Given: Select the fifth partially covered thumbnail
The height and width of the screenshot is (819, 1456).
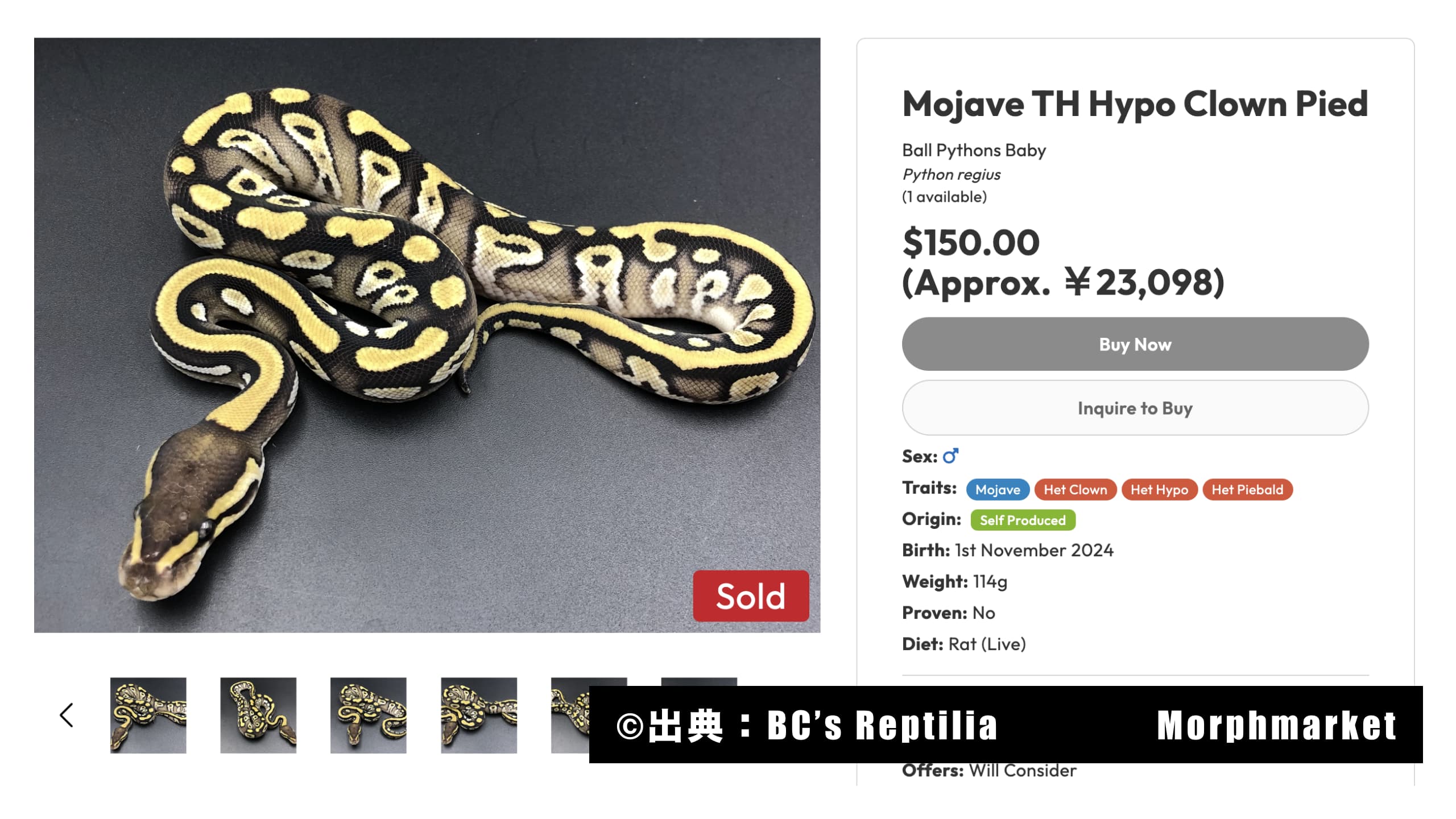Looking at the screenshot, I should 570,715.
